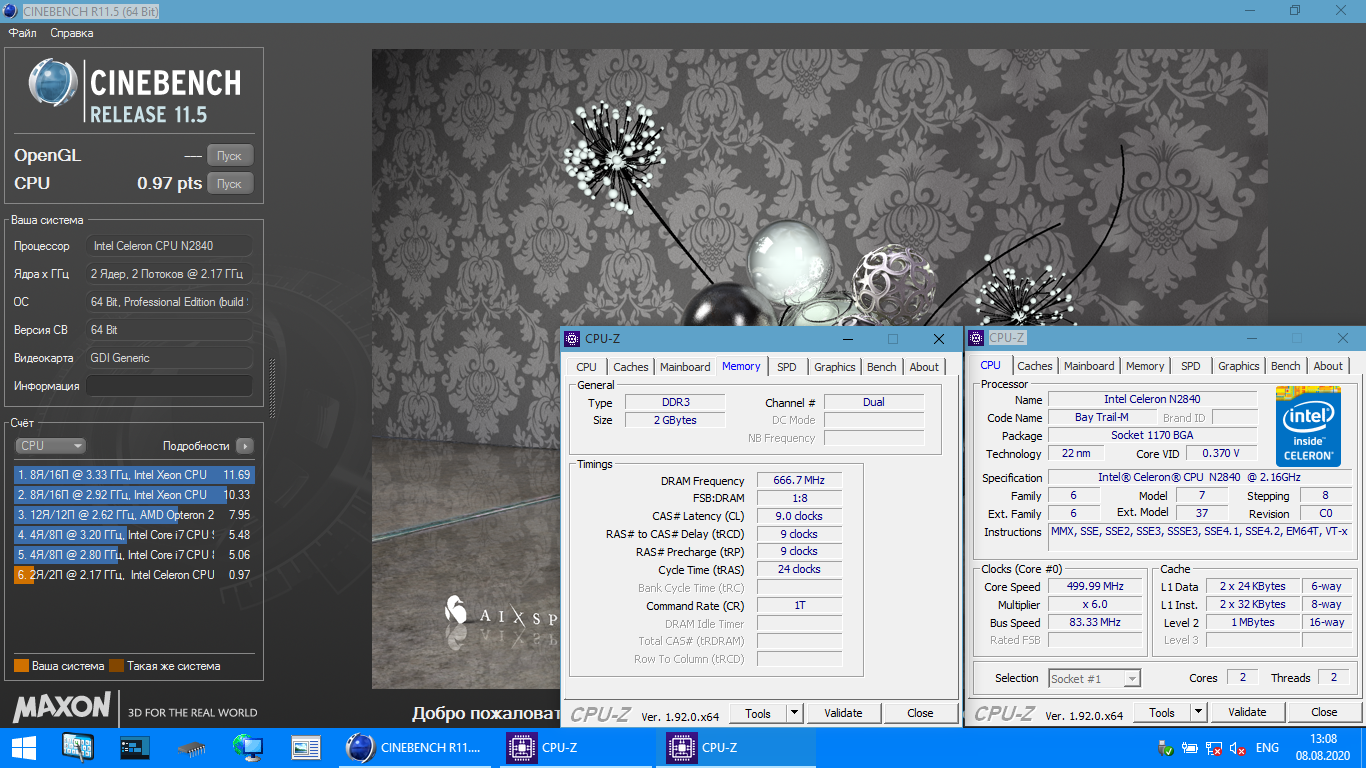Select ranking row 2Я/2П Intel Celeron 0.97

[x=134, y=575]
